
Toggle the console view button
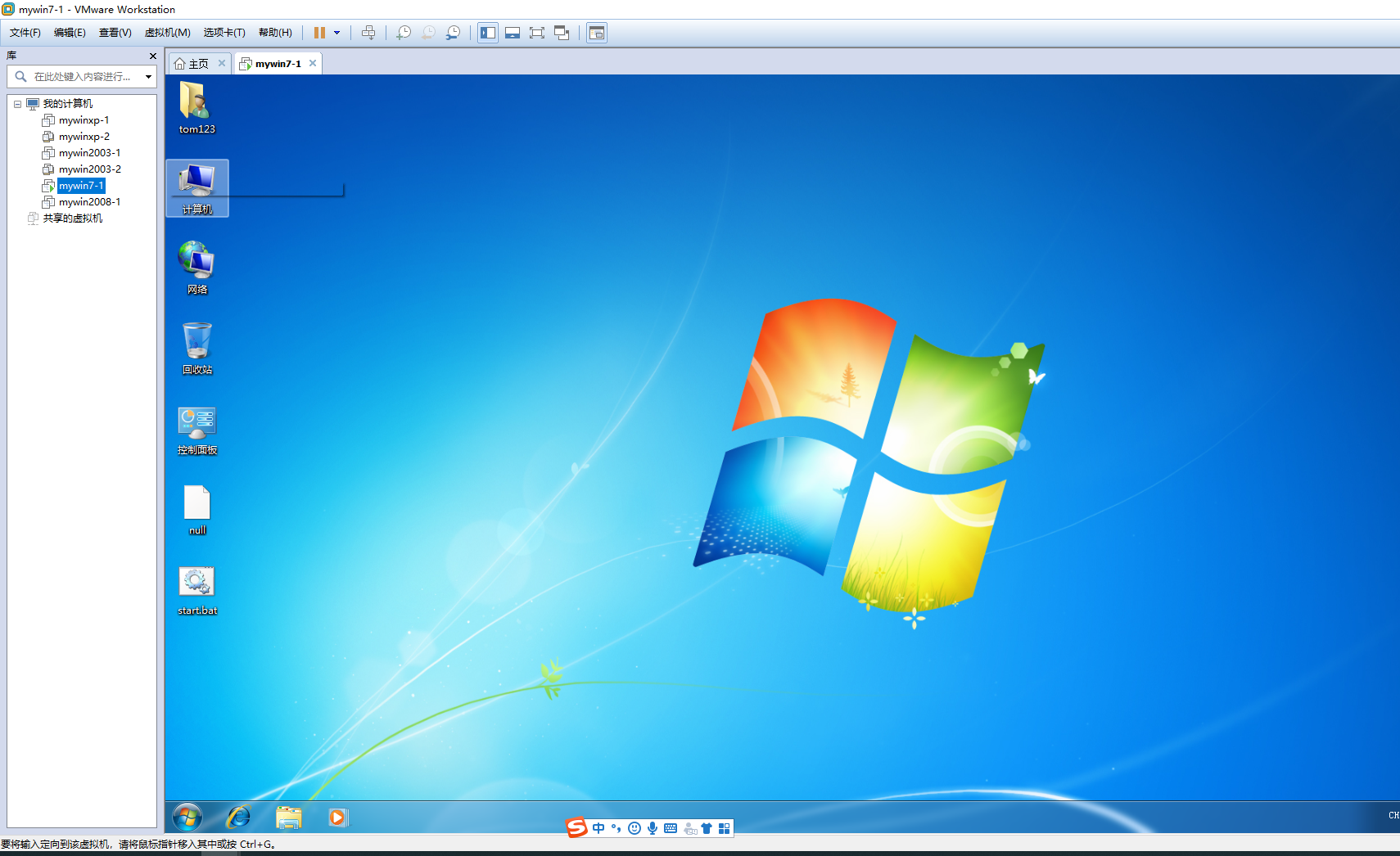[x=597, y=33]
